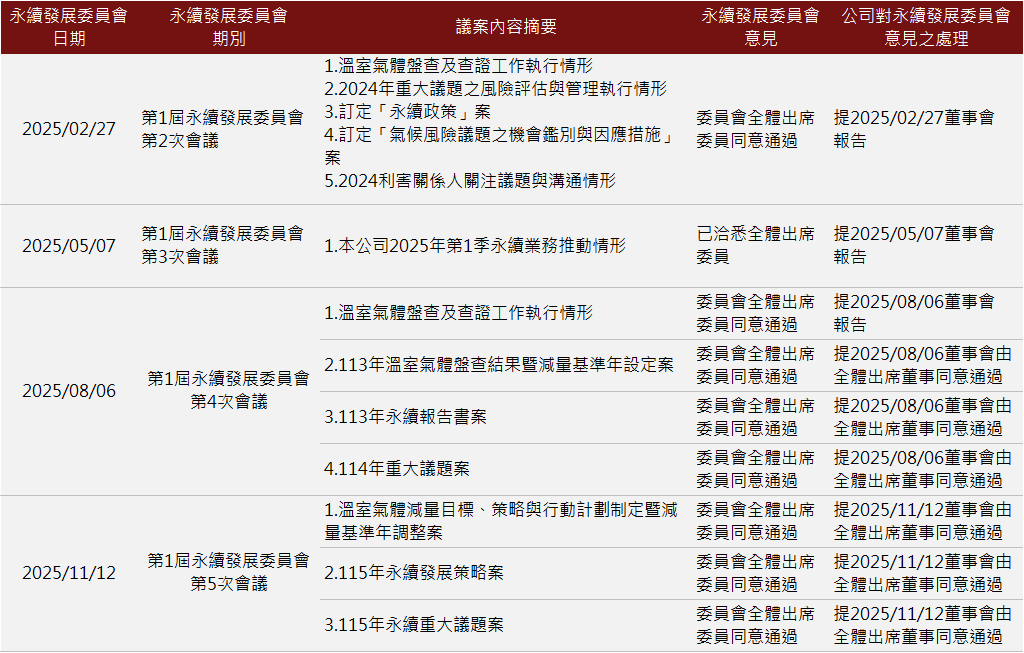Click the 永續發展委員會日期 column header
Screen dimensions: 1024x653
[69, 28]
